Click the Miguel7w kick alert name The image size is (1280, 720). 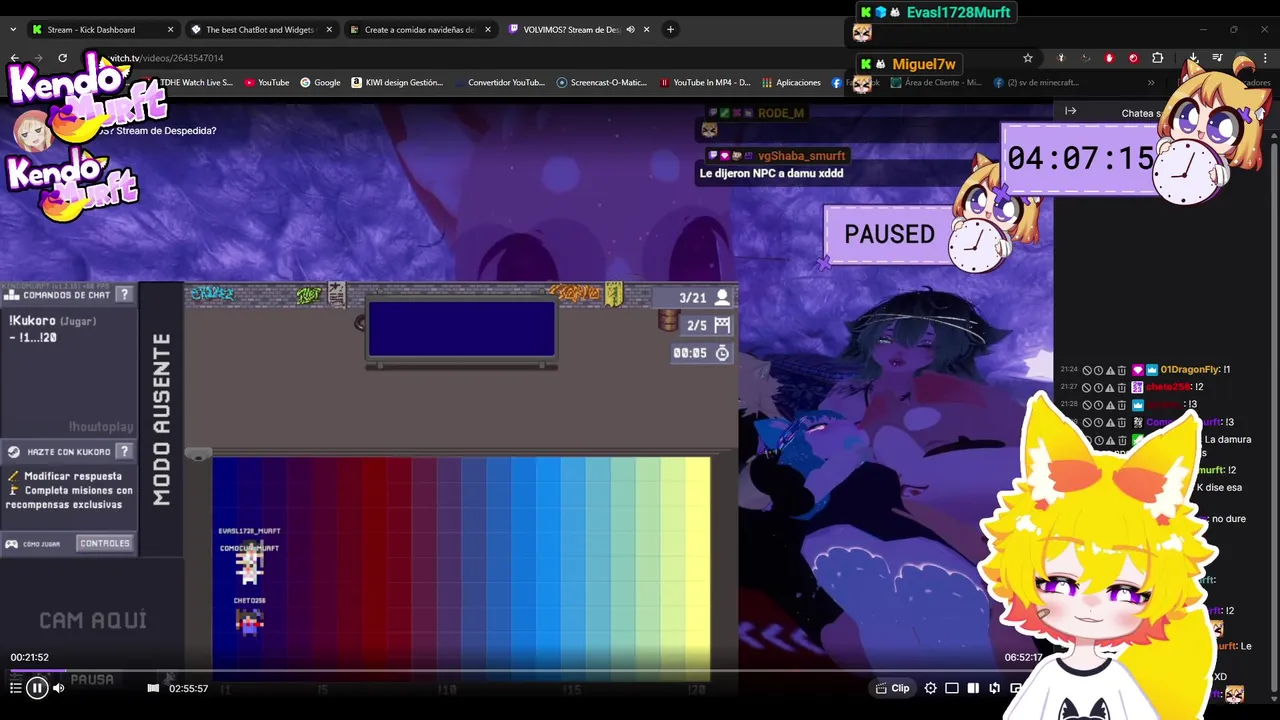point(923,64)
